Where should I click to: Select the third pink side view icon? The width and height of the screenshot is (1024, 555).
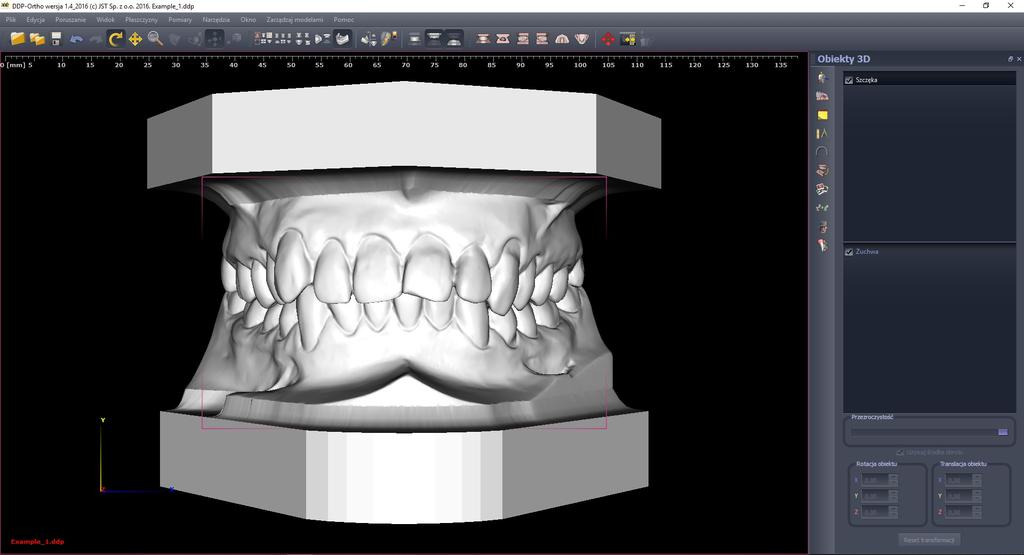coord(522,39)
